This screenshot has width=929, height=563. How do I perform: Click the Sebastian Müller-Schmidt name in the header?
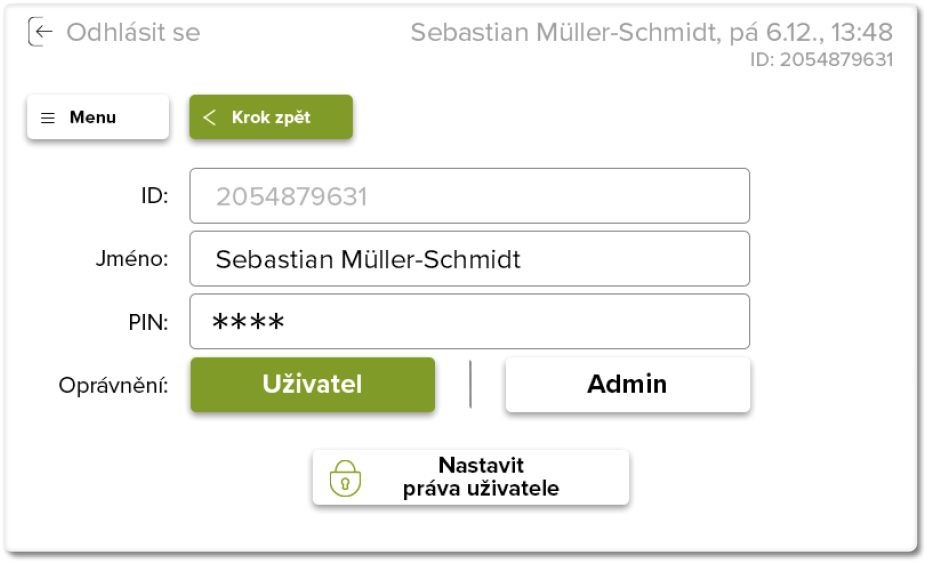tap(561, 33)
